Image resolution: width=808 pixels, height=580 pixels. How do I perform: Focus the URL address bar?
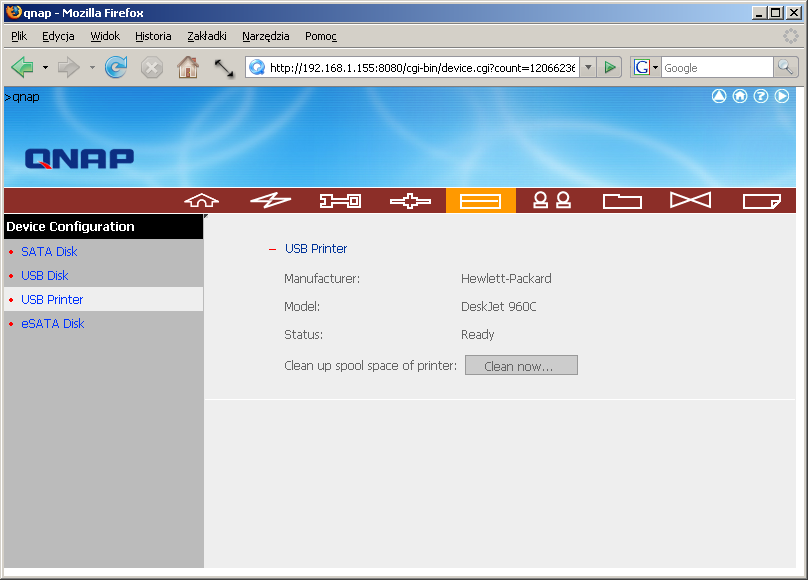point(422,67)
